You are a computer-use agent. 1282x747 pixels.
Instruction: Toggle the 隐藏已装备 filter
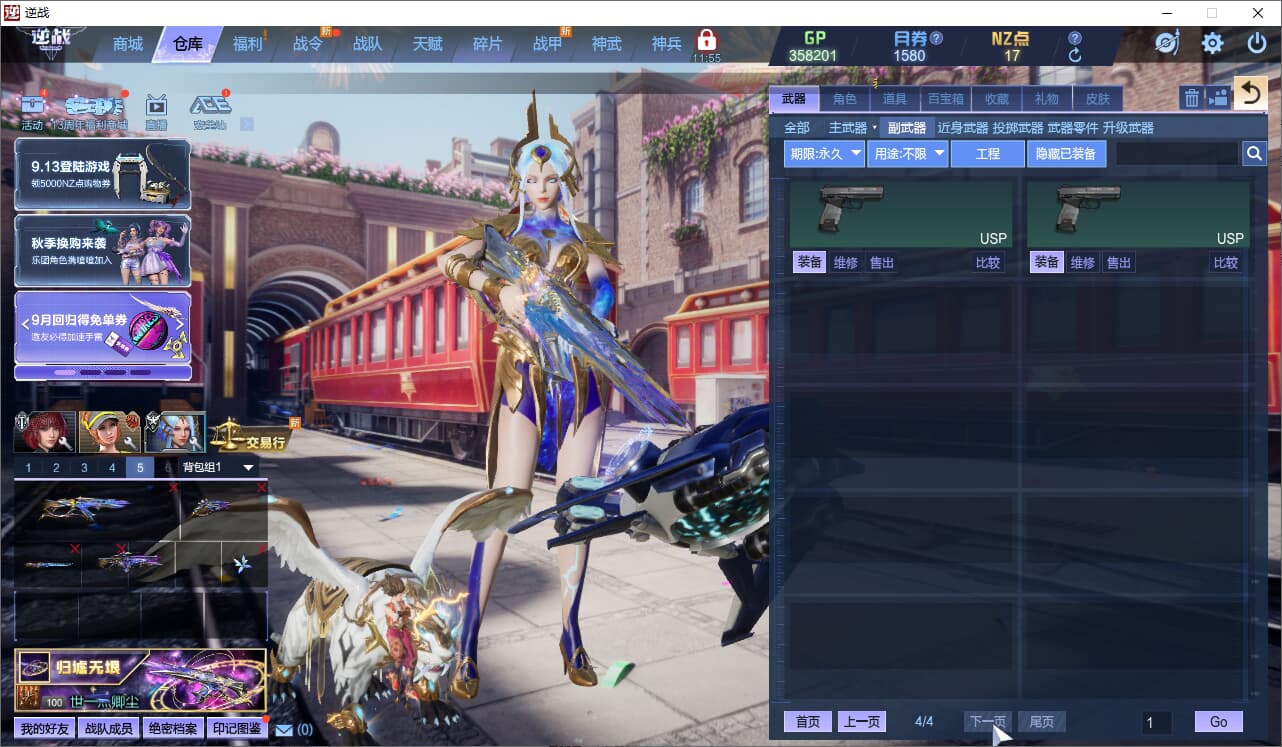[1066, 154]
